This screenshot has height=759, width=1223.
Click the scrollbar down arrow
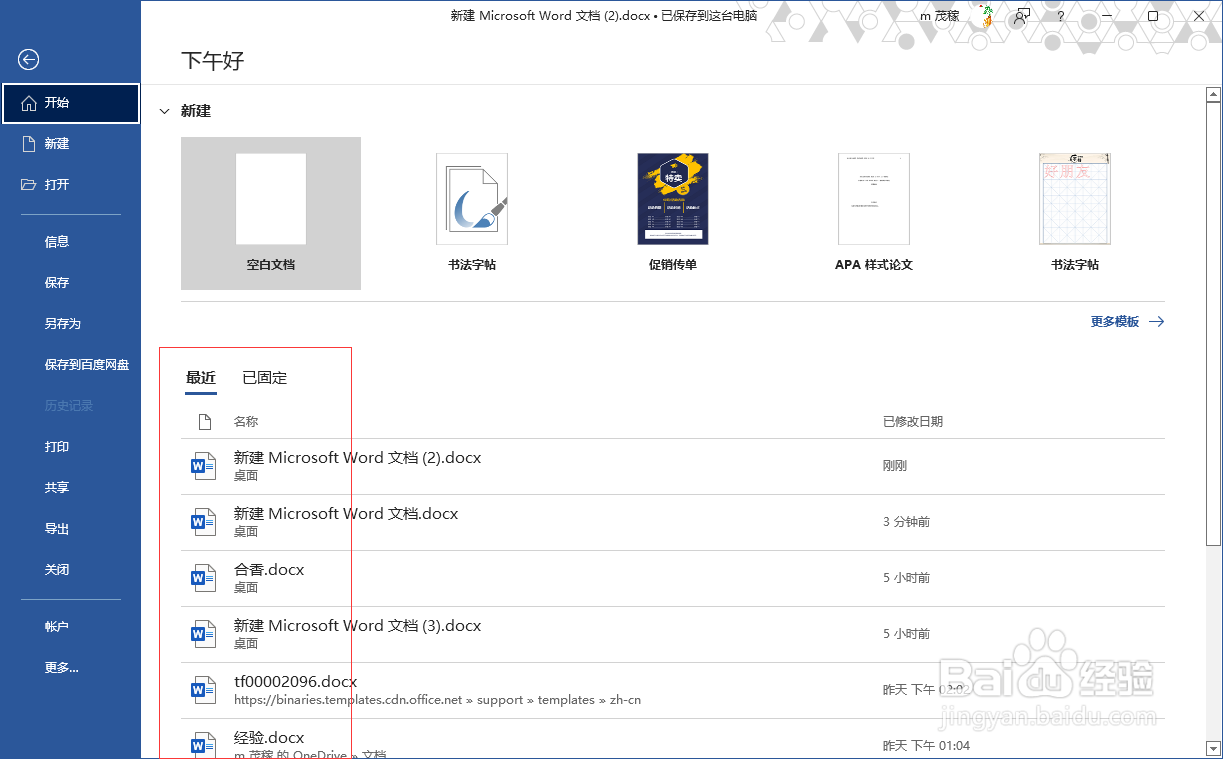point(1214,747)
